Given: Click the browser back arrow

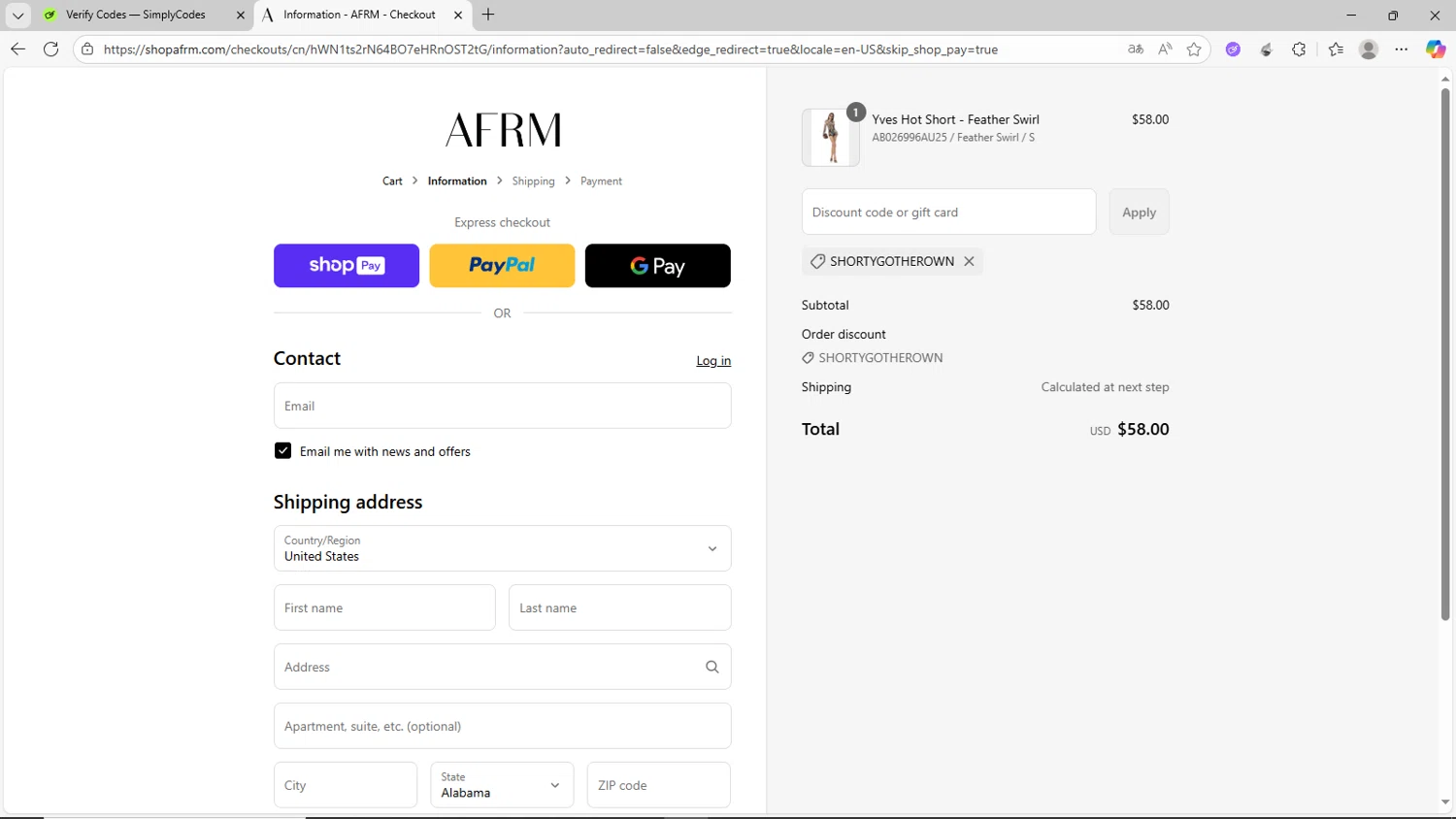Looking at the screenshot, I should (17, 49).
